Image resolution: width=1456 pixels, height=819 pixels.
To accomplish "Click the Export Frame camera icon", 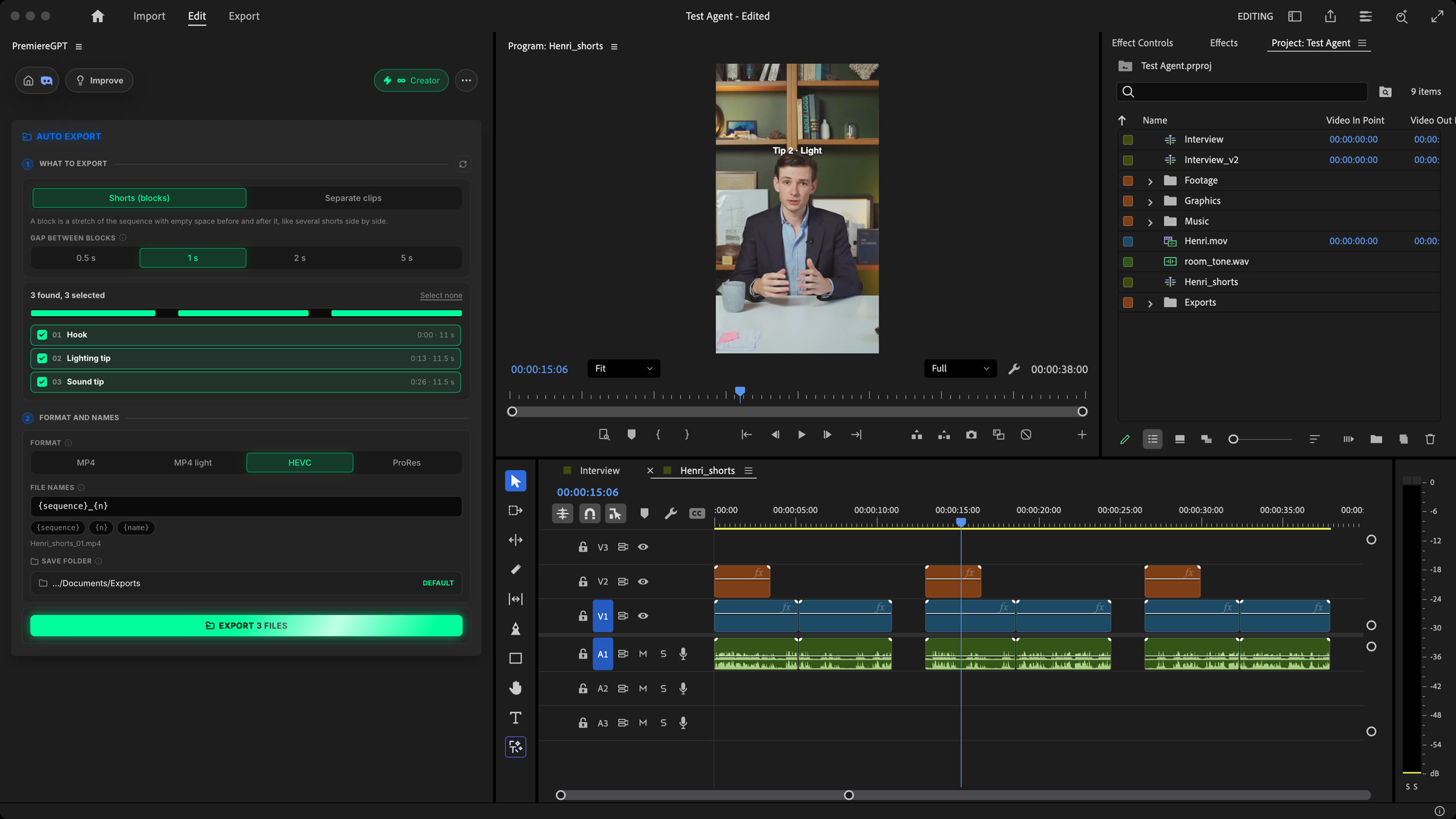I will coord(971,435).
